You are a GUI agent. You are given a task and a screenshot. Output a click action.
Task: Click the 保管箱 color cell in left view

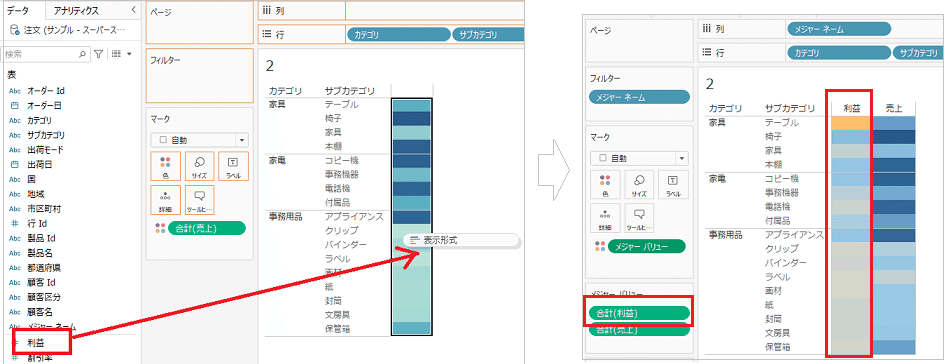pyautogui.click(x=412, y=329)
